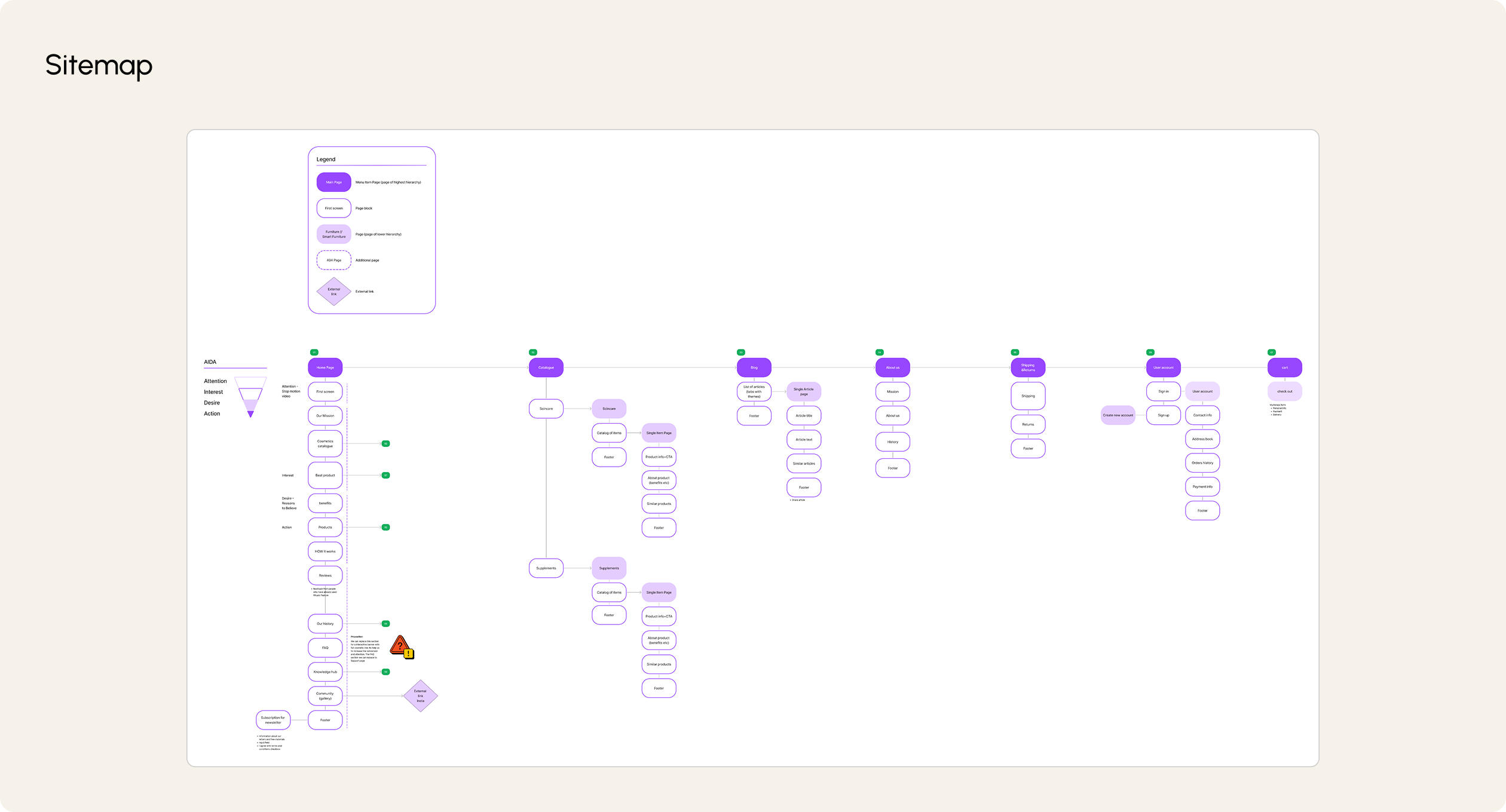The width and height of the screenshot is (1506, 812).
Task: Click the Subscription for newsletter block
Action: click(x=273, y=720)
